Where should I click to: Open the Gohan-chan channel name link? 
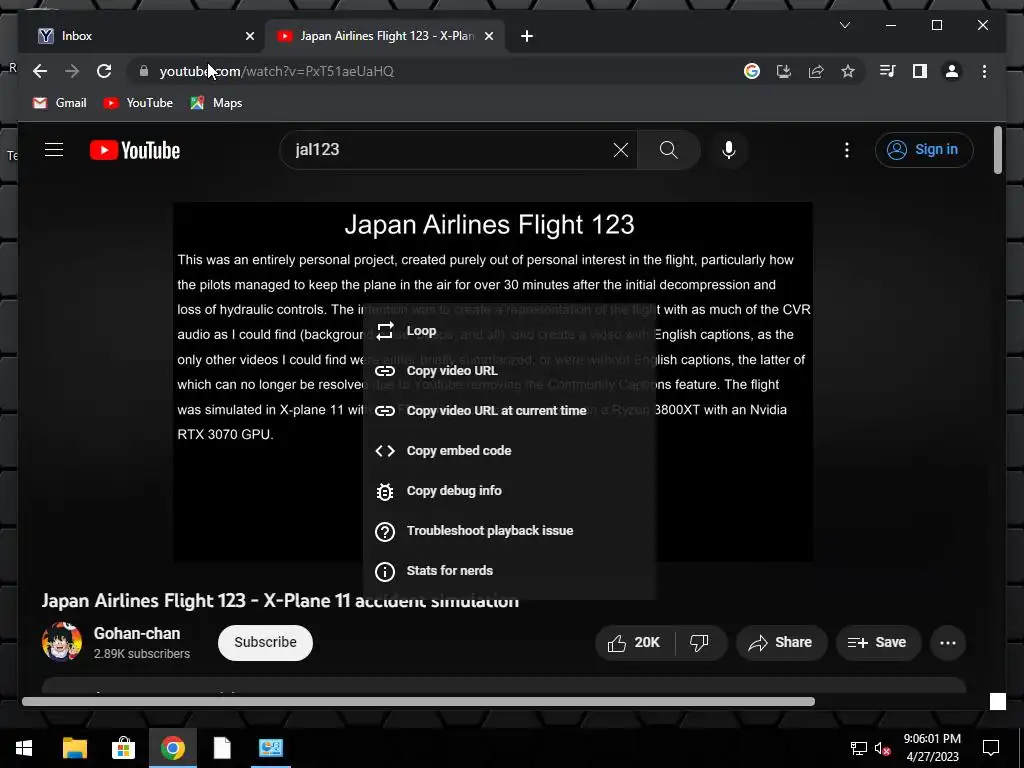click(136, 633)
